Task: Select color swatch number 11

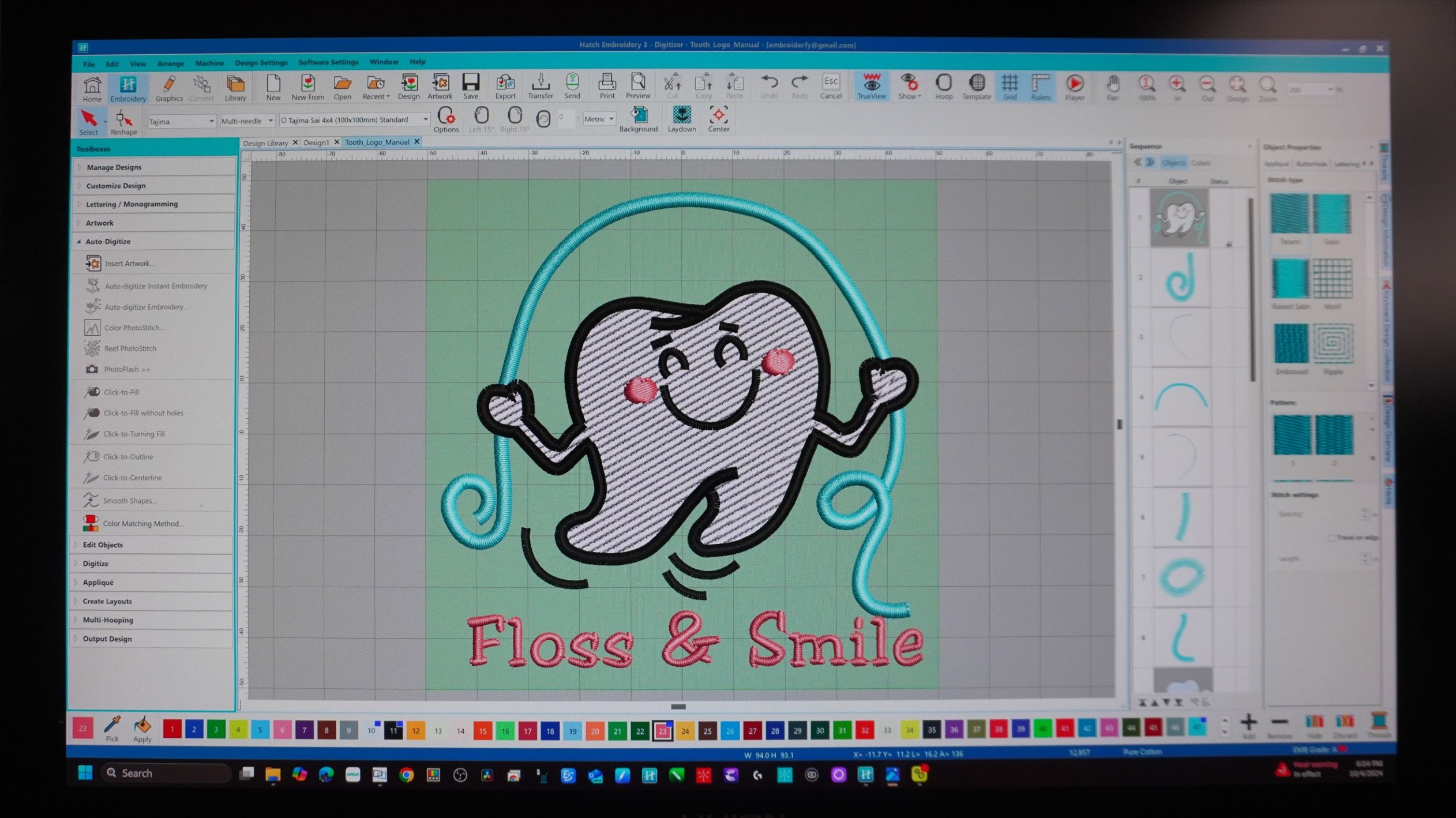Action: pyautogui.click(x=393, y=731)
